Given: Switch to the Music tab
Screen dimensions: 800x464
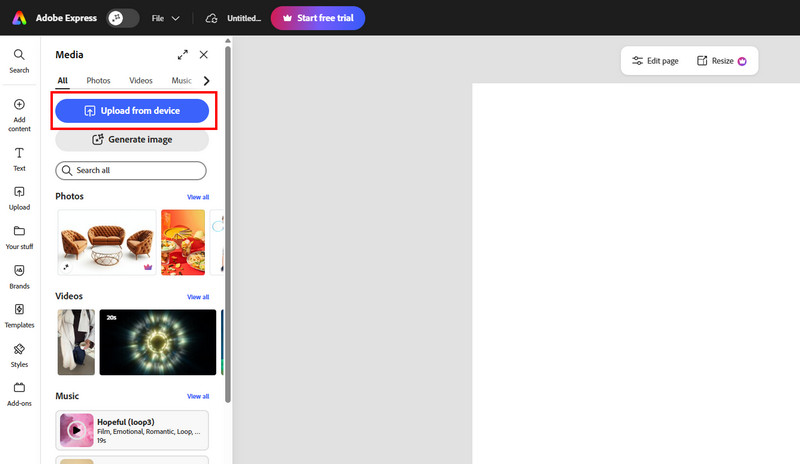Looking at the screenshot, I should coord(181,81).
